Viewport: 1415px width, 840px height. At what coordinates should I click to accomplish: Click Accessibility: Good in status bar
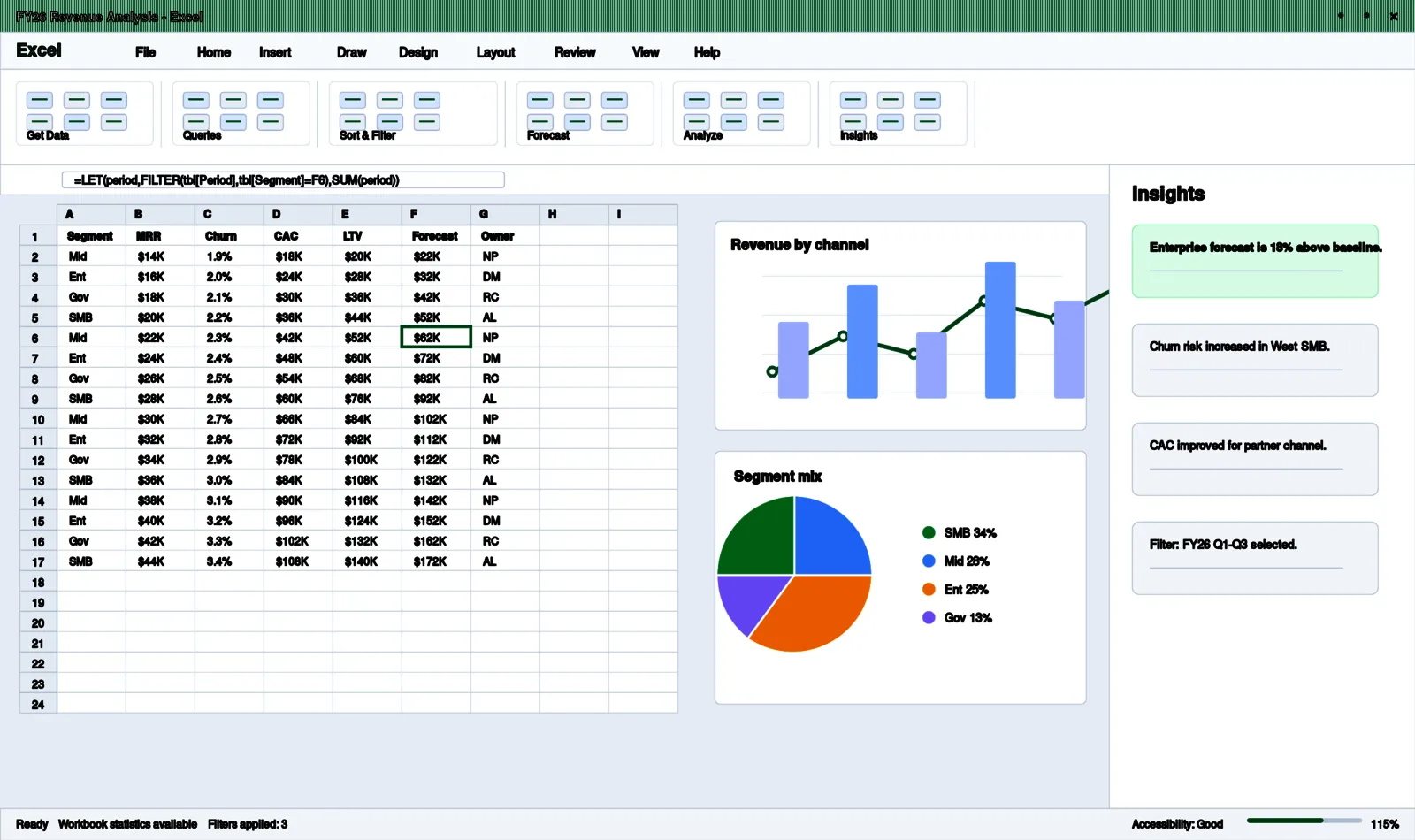pos(1177,824)
